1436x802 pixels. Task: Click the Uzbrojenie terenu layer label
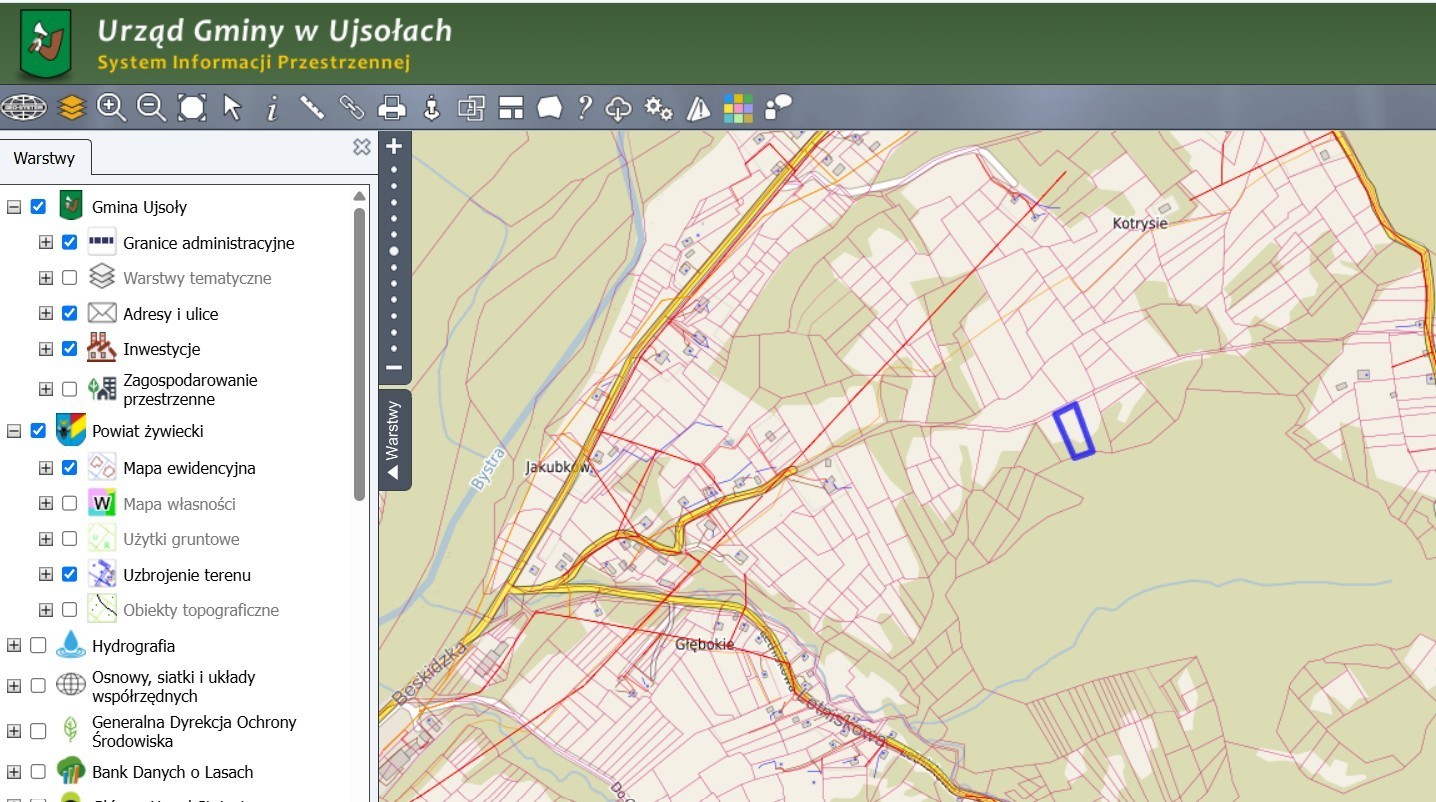187,575
